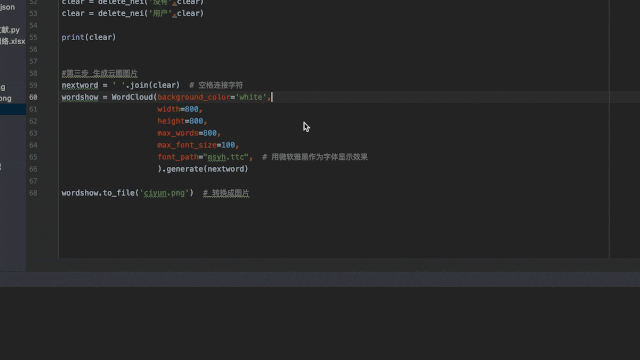Click gutter line number 68
The width and height of the screenshot is (640, 360).
point(33,193)
